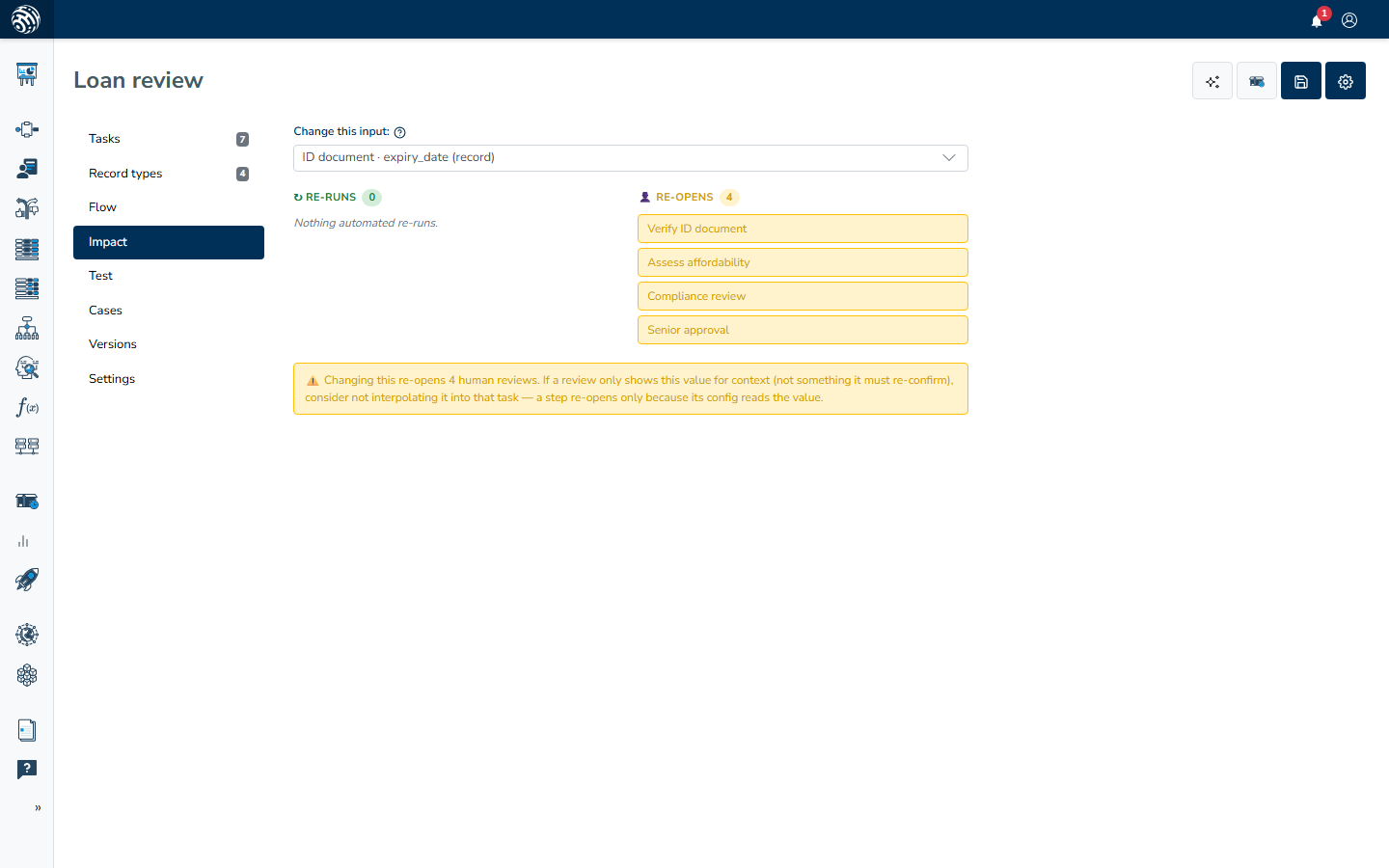Switch to the Test tab
1389x868 pixels.
[x=169, y=276]
